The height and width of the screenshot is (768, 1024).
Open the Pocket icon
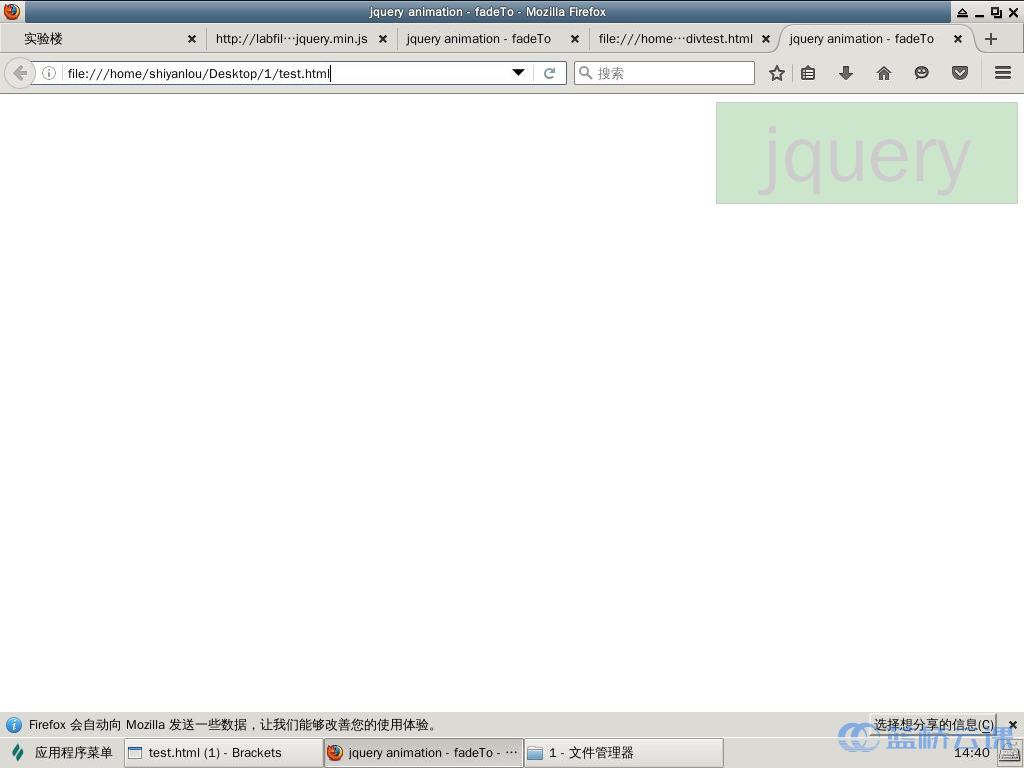960,73
